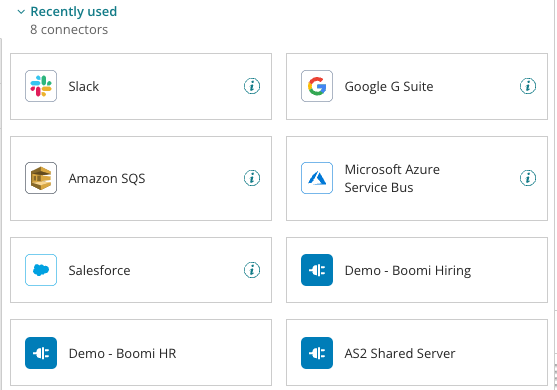
Task: Click the AS2 Shared Server plug icon
Action: click(x=317, y=353)
